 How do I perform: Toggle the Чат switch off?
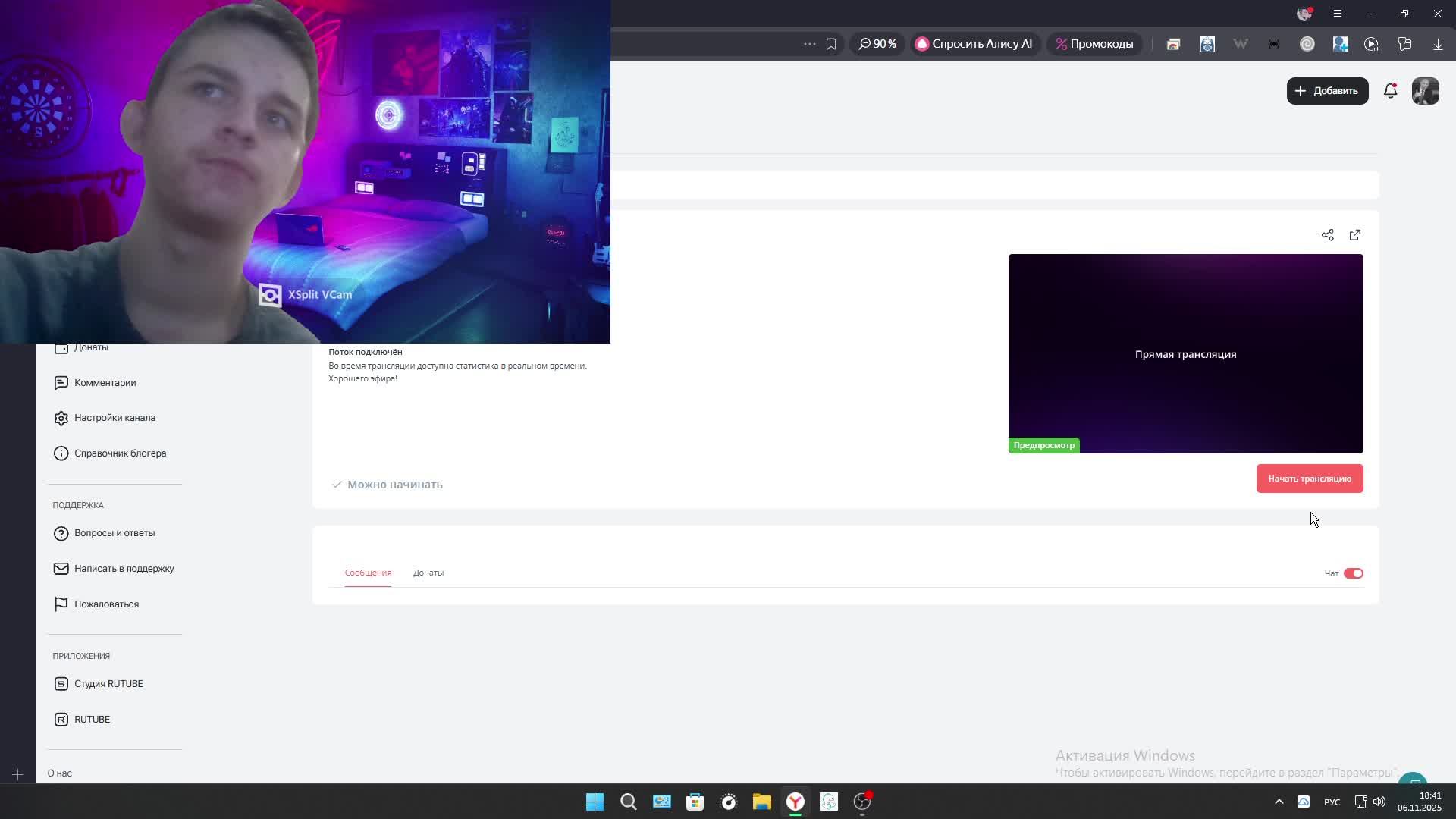[x=1353, y=573]
